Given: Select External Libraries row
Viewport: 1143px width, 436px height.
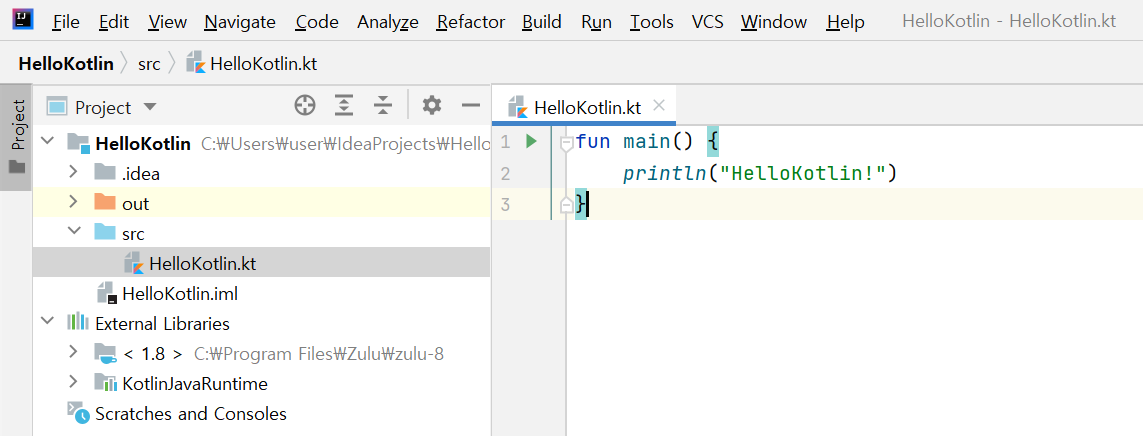Looking at the screenshot, I should (x=262, y=324).
